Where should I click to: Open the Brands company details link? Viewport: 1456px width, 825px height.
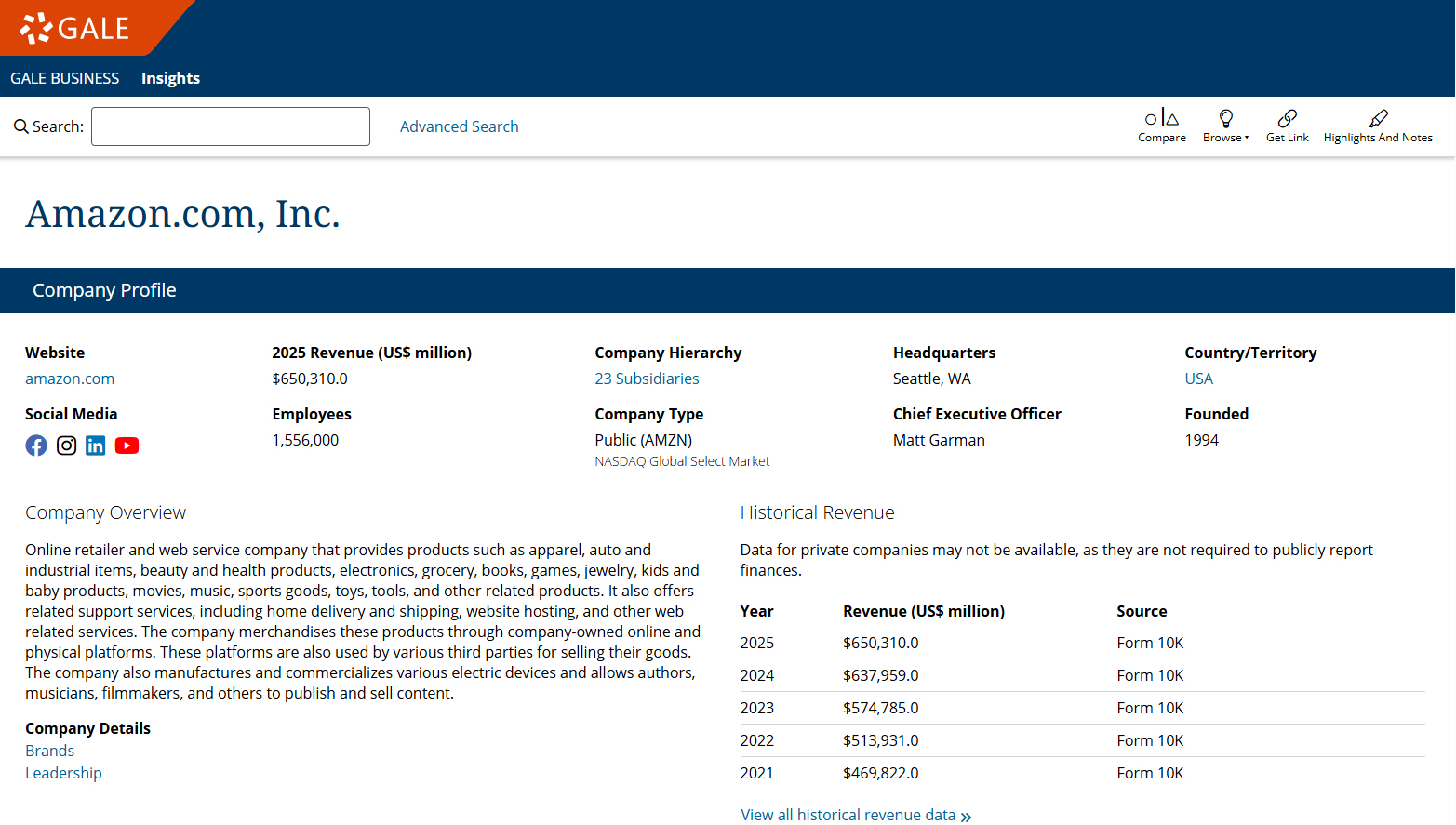pos(49,751)
